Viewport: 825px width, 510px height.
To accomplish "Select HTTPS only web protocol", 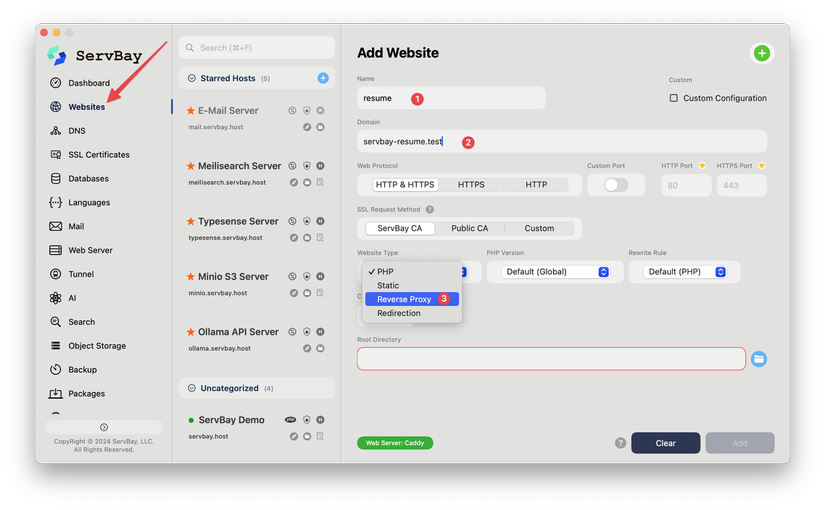I will coord(471,184).
